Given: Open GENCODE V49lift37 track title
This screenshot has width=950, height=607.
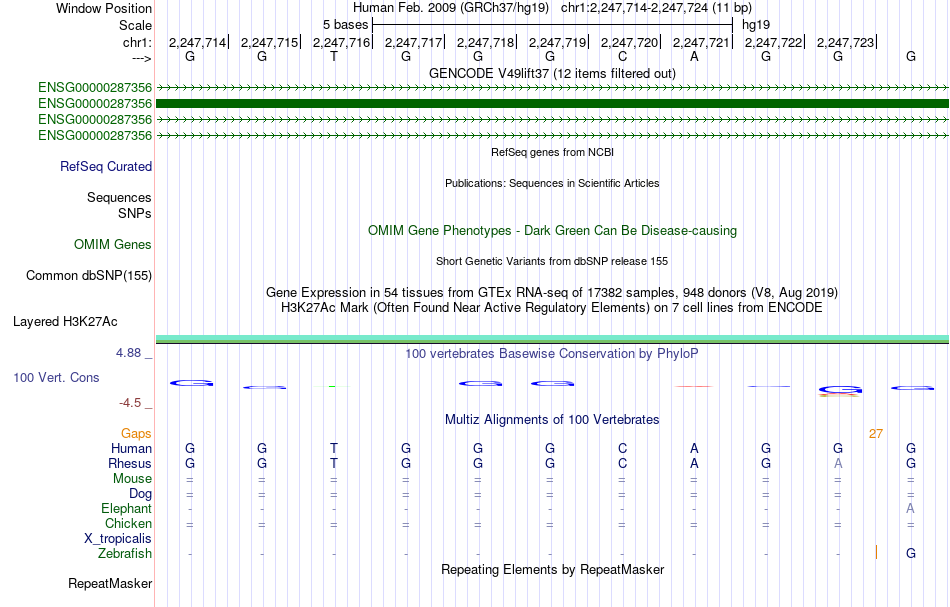Looking at the screenshot, I should tap(552, 73).
